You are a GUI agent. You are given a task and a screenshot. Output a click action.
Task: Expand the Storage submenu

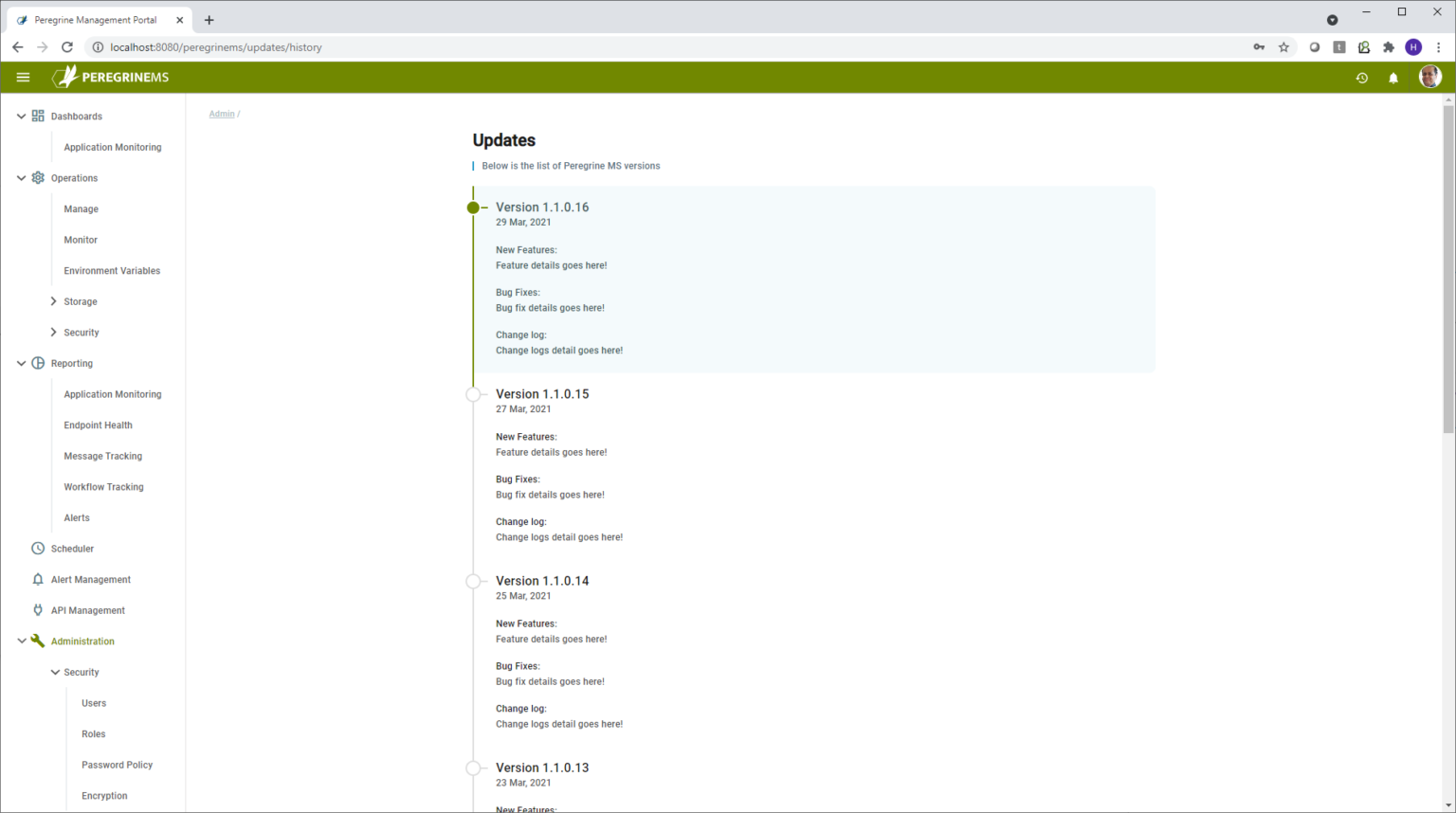click(x=53, y=301)
